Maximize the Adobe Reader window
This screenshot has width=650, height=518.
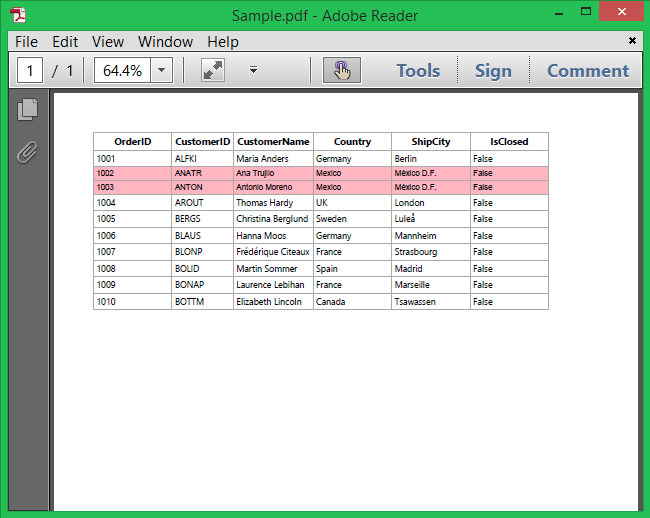pos(586,12)
